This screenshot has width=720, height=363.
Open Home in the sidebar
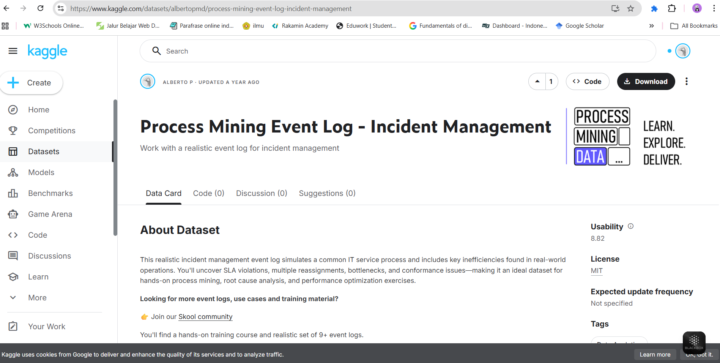(39, 110)
